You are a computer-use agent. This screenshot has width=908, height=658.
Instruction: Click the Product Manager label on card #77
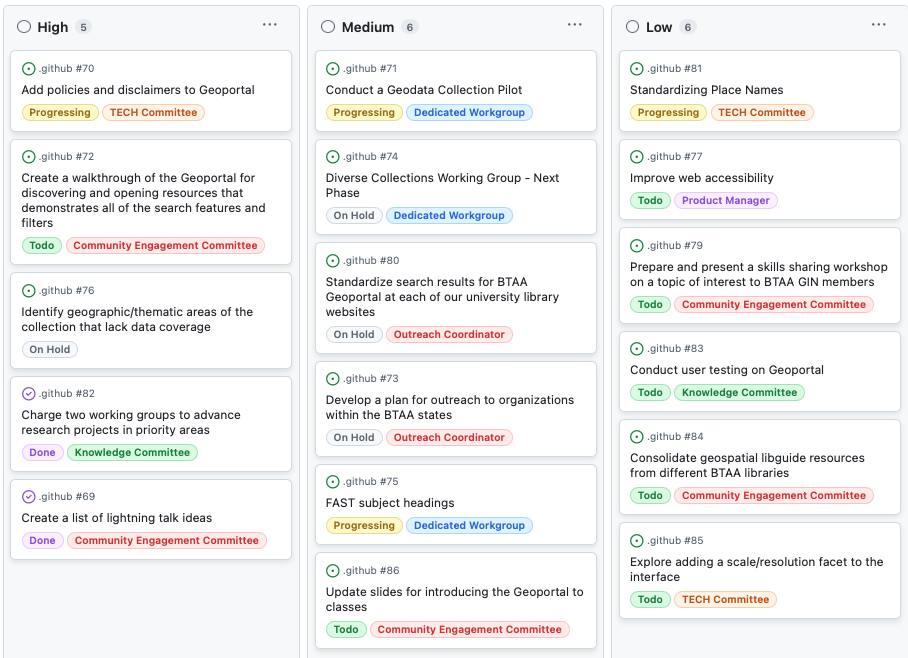pyautogui.click(x=725, y=201)
